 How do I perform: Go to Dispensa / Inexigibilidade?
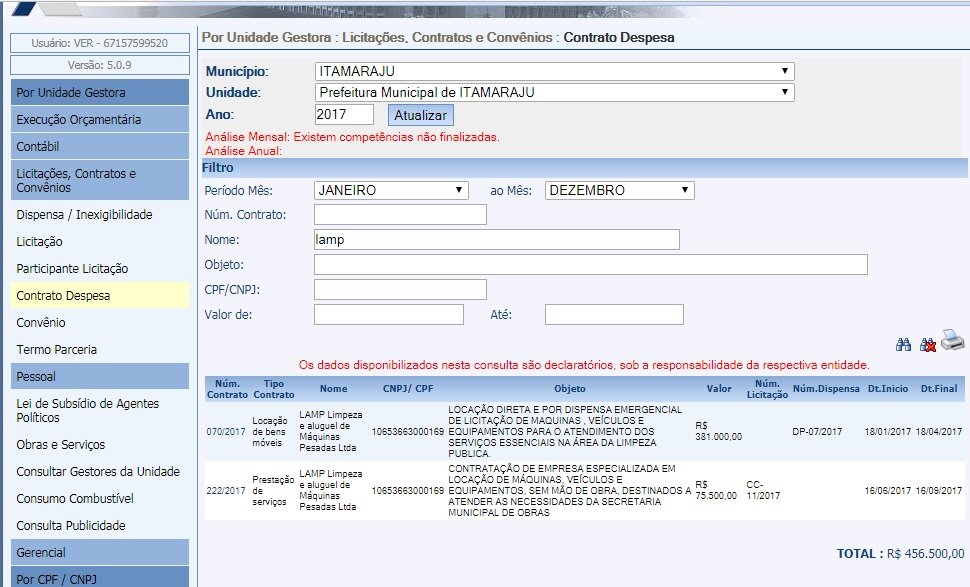point(84,215)
